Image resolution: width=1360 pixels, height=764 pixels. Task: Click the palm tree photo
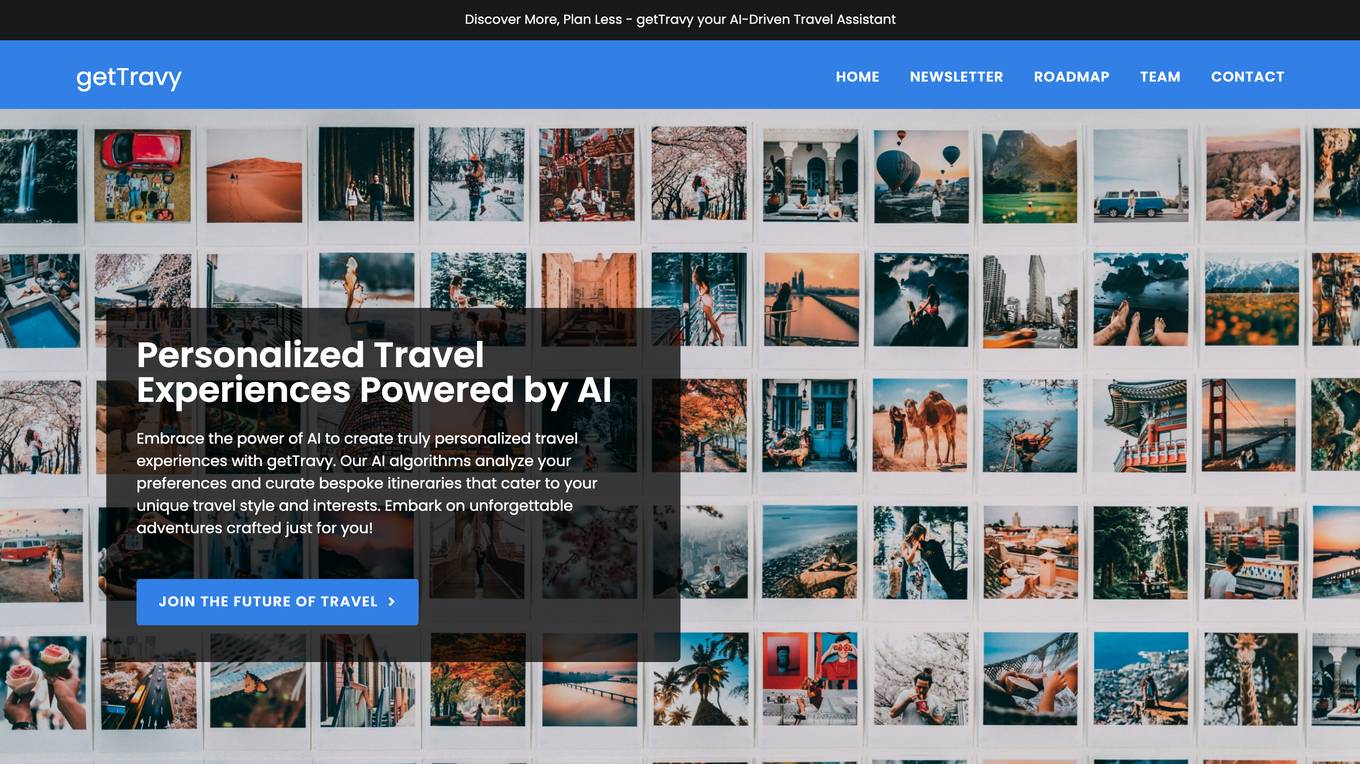700,679
